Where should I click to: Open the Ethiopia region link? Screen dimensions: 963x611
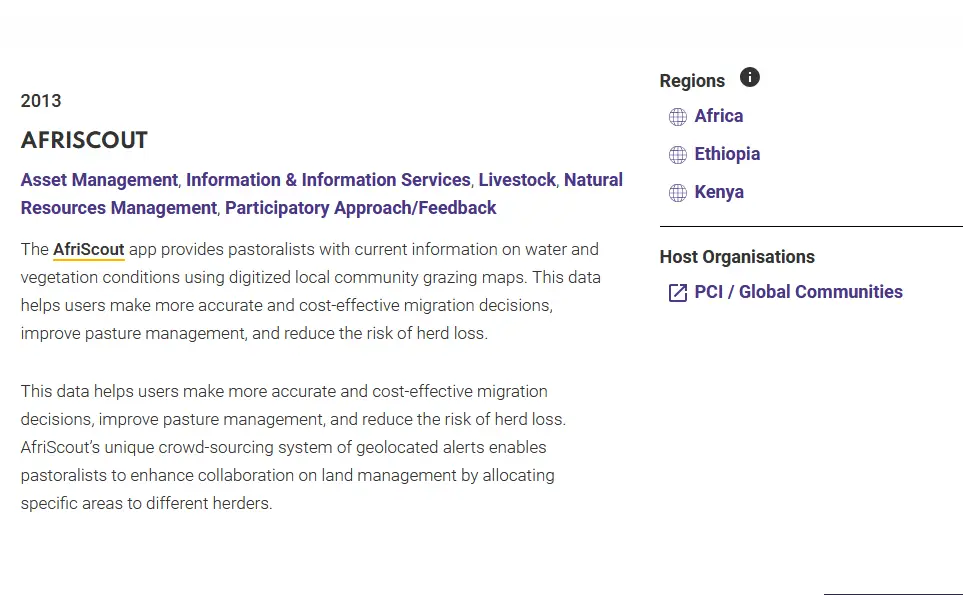[x=727, y=154]
